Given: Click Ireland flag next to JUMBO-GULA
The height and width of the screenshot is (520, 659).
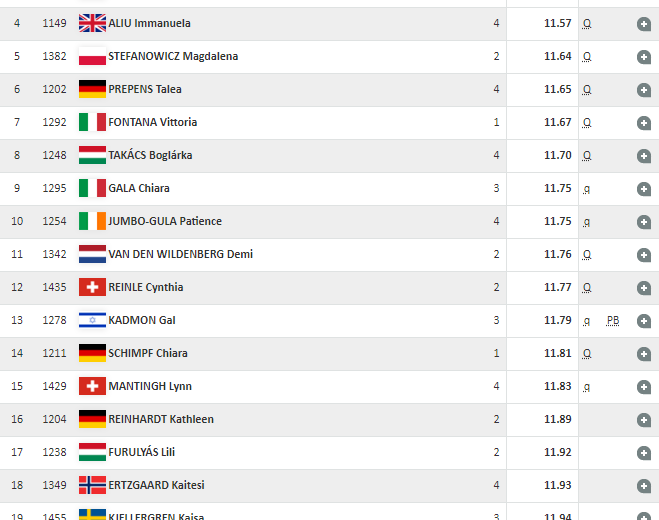Looking at the screenshot, I should pos(92,221).
